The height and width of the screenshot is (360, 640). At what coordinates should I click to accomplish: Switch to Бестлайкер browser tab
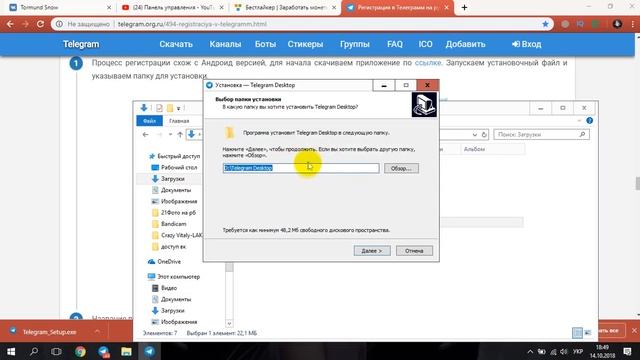(x=285, y=7)
